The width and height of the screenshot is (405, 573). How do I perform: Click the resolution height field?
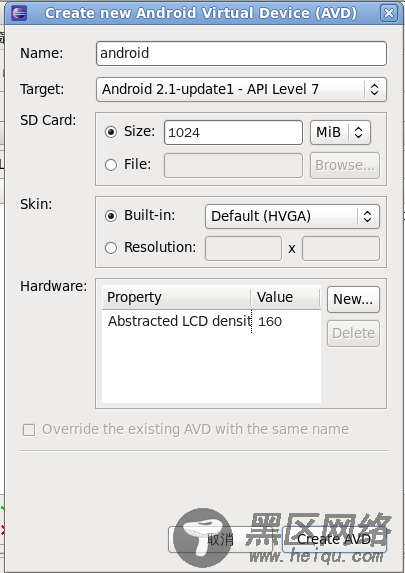click(x=341, y=248)
